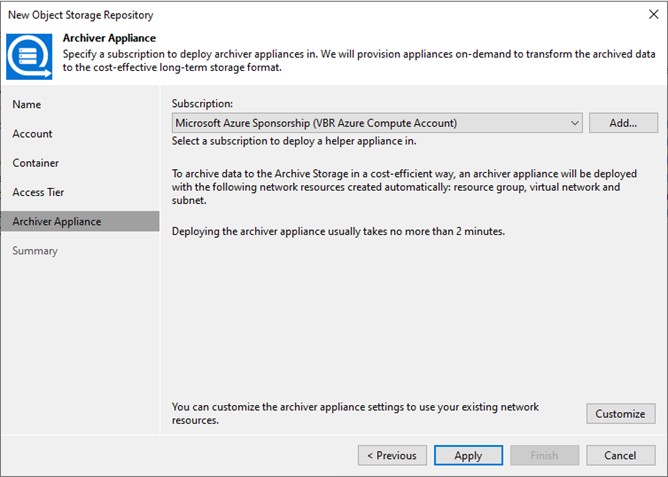Click the Subscription field label
Viewport: 668px width, 477px height.
tap(203, 103)
